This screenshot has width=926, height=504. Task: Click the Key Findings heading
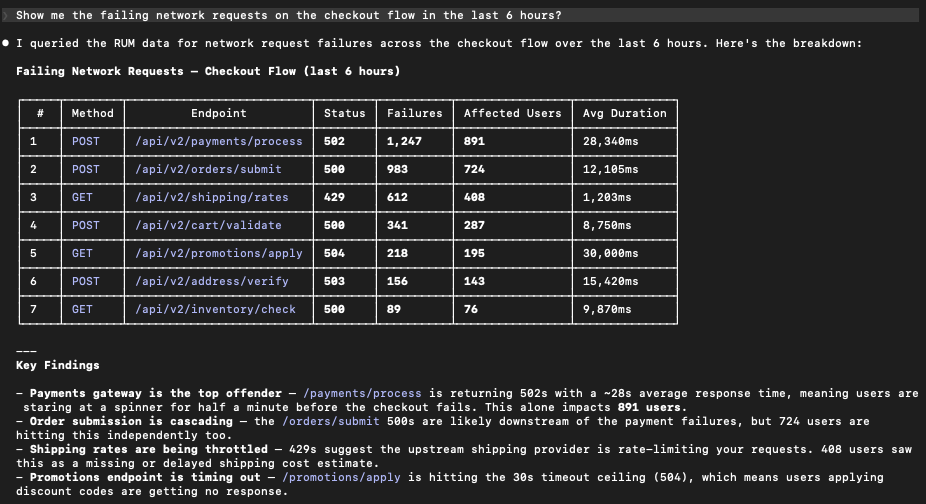[58, 365]
